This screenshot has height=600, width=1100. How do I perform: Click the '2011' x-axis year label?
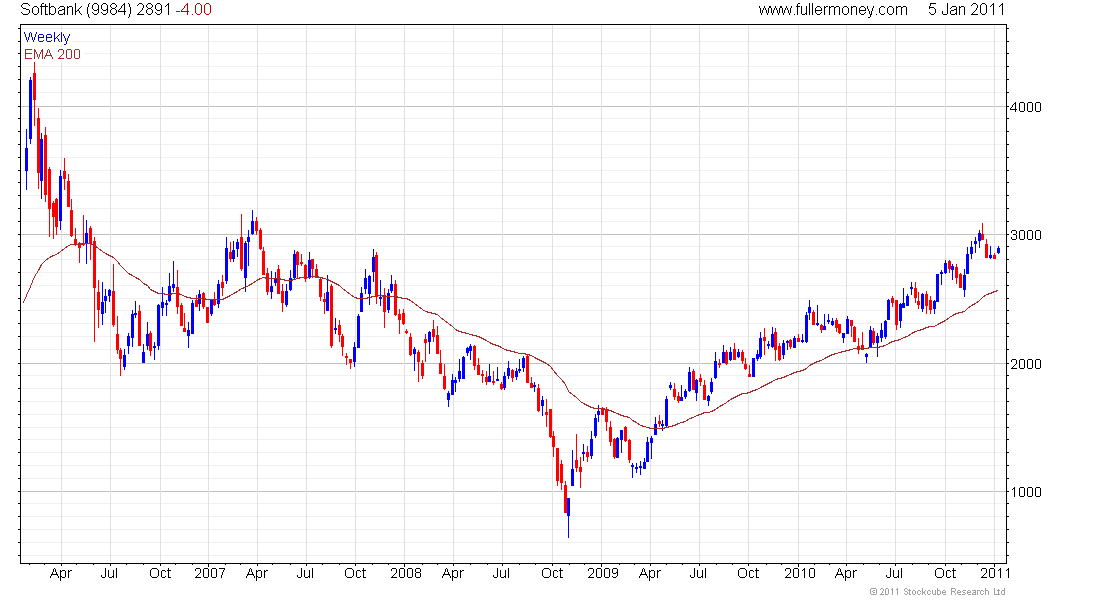(x=995, y=573)
